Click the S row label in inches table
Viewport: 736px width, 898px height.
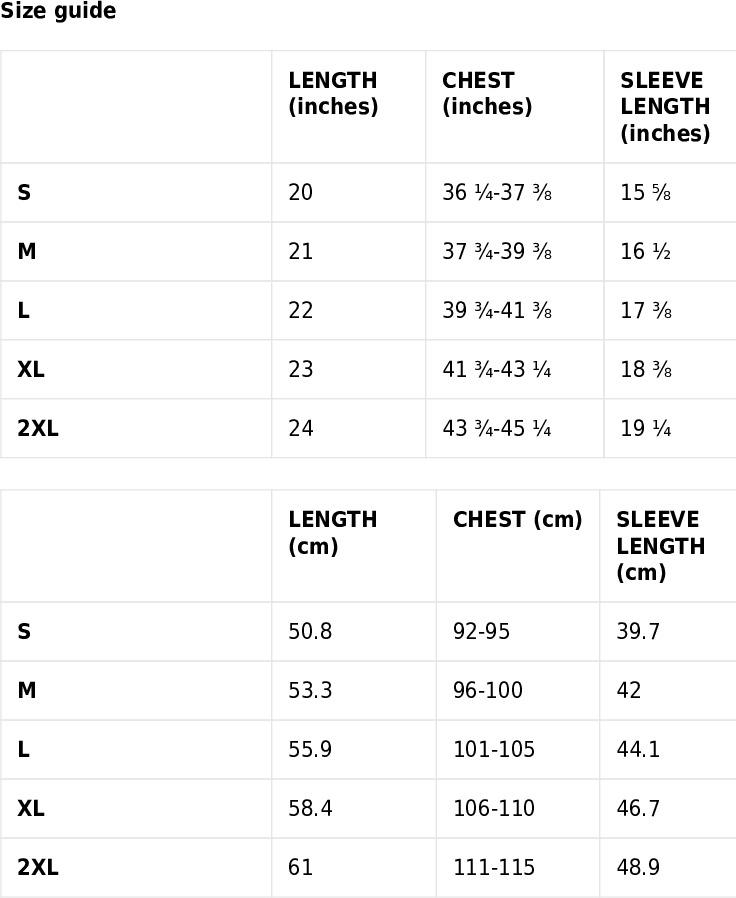click(x=24, y=192)
